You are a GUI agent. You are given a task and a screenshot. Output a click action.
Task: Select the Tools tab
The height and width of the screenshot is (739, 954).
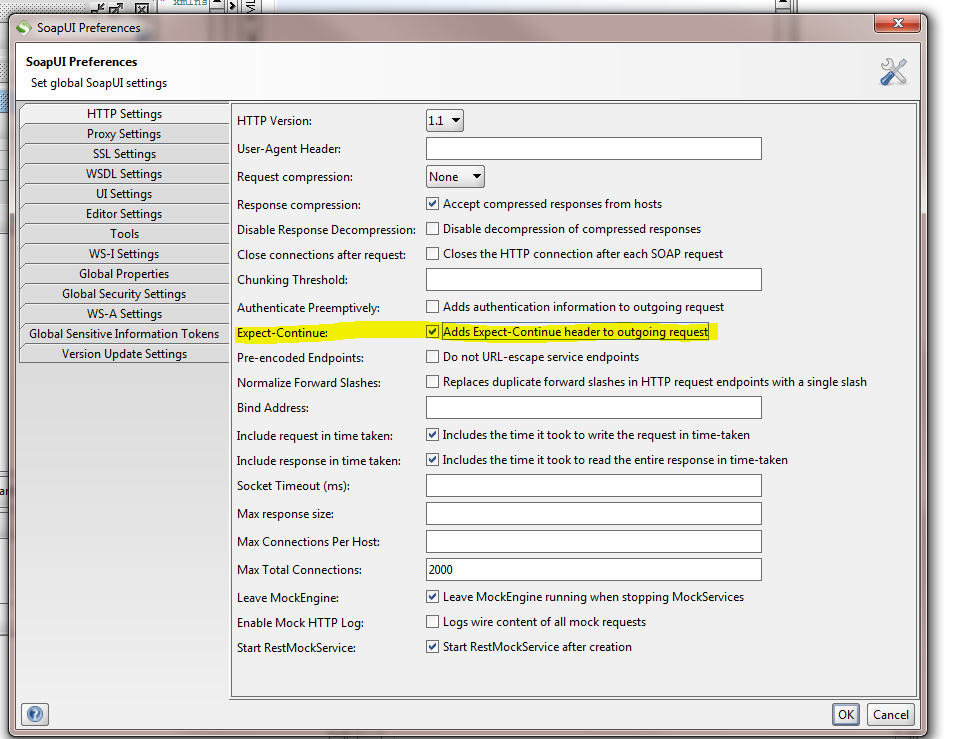pos(124,234)
